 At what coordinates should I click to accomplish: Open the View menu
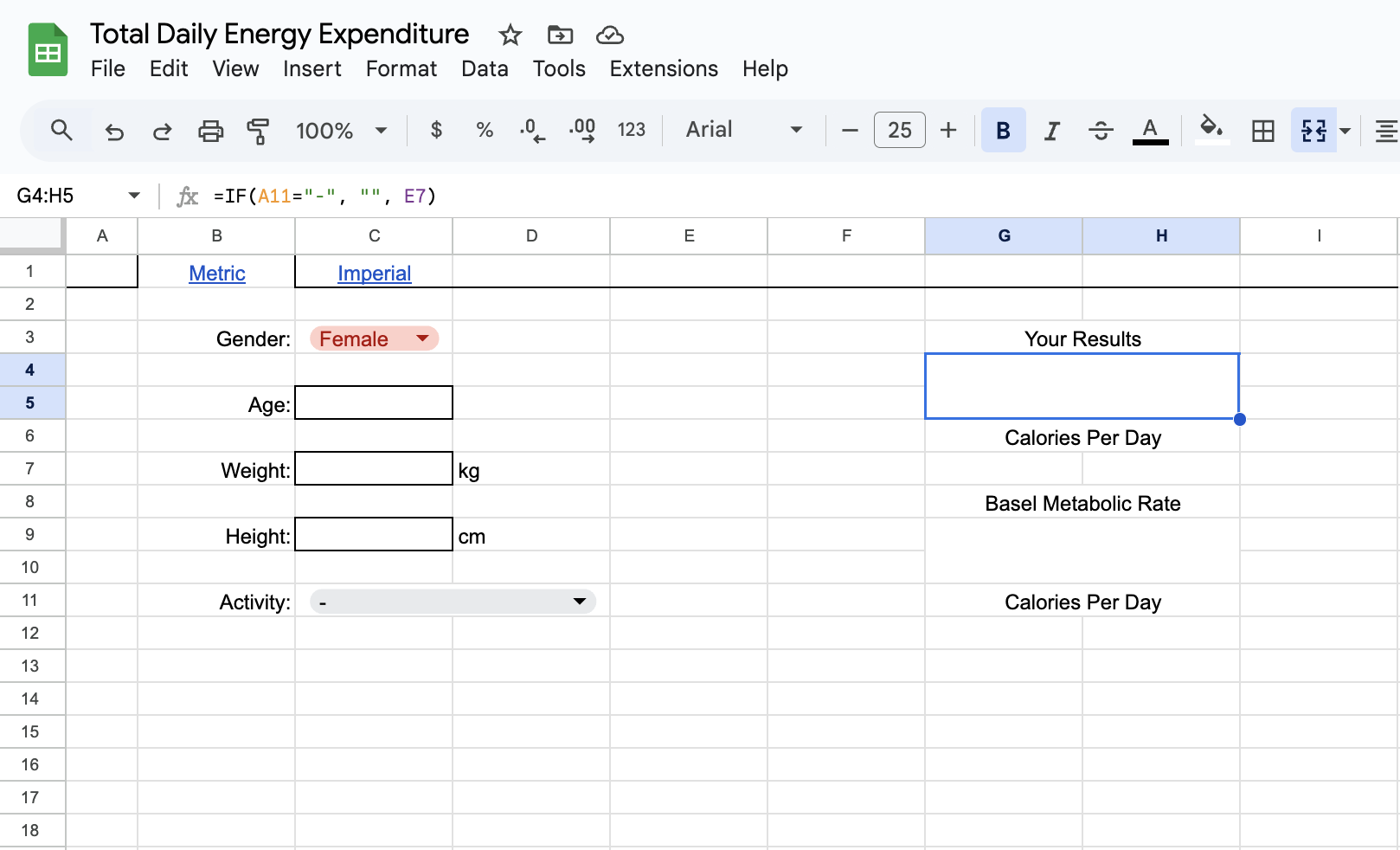coord(235,69)
